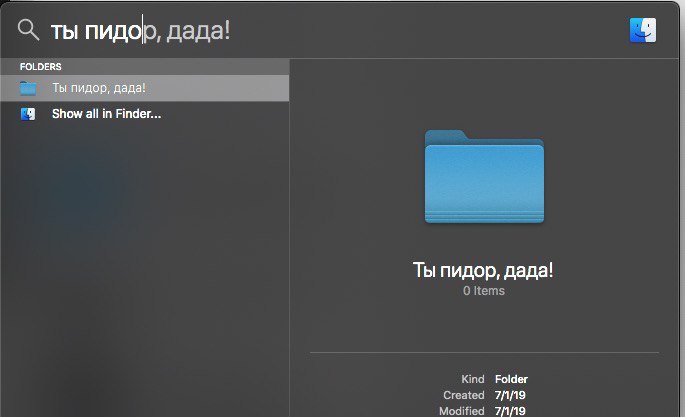Click the large folder preview icon
The image size is (685, 417).
(484, 176)
